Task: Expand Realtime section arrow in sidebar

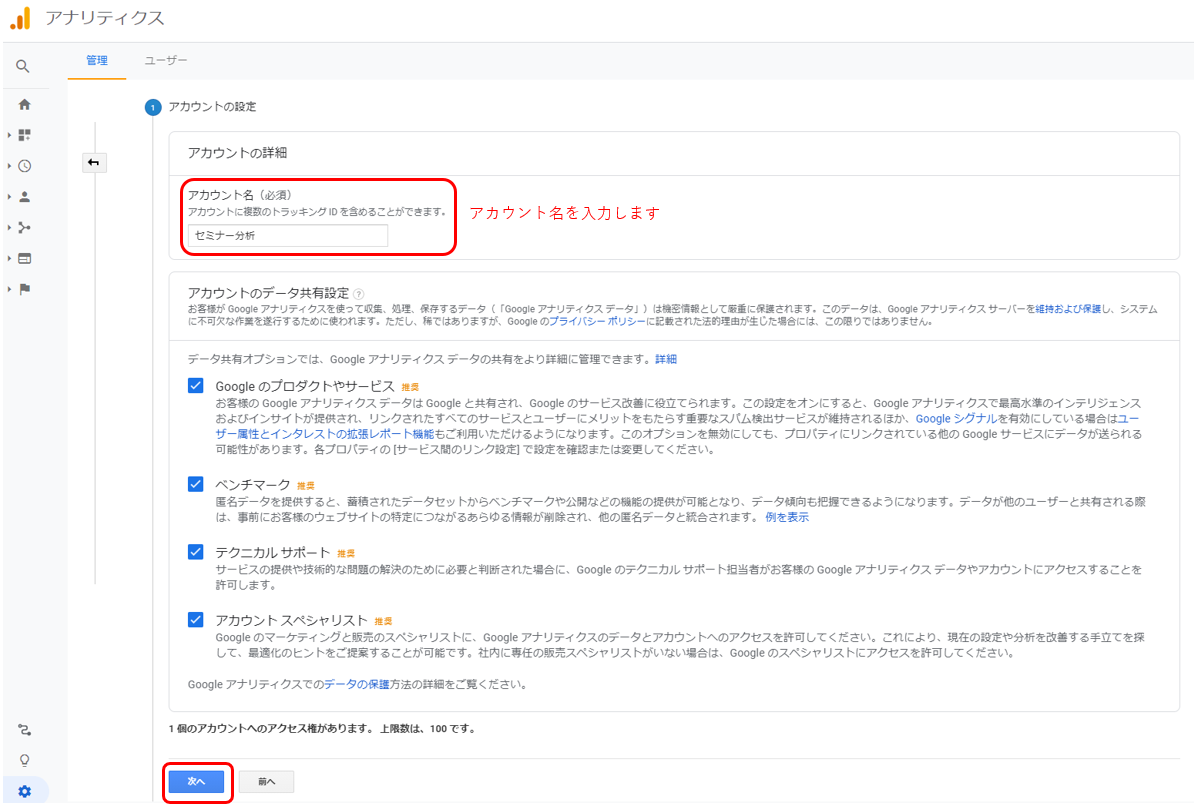Action: [x=9, y=166]
